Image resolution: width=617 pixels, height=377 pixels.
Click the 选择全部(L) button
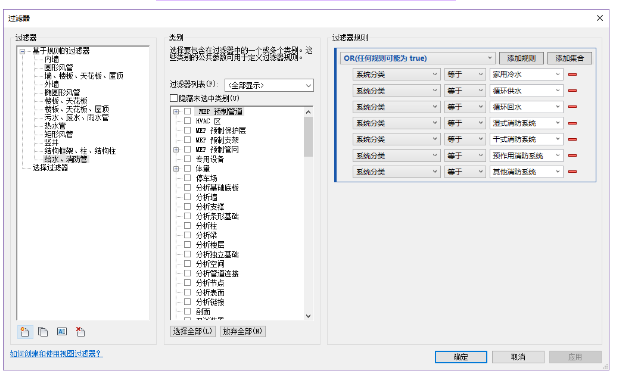click(193, 331)
